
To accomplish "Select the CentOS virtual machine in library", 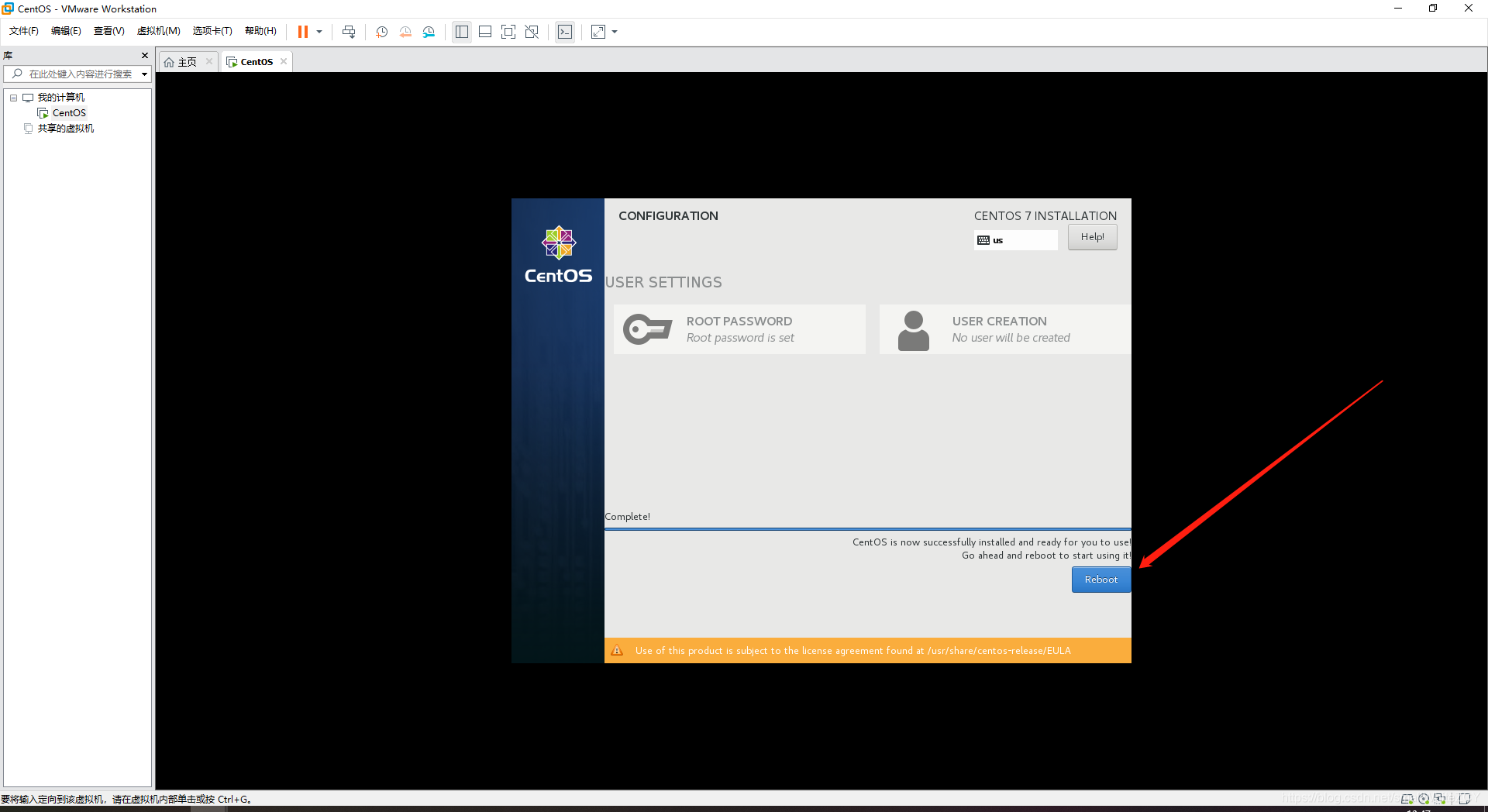I will pos(69,113).
